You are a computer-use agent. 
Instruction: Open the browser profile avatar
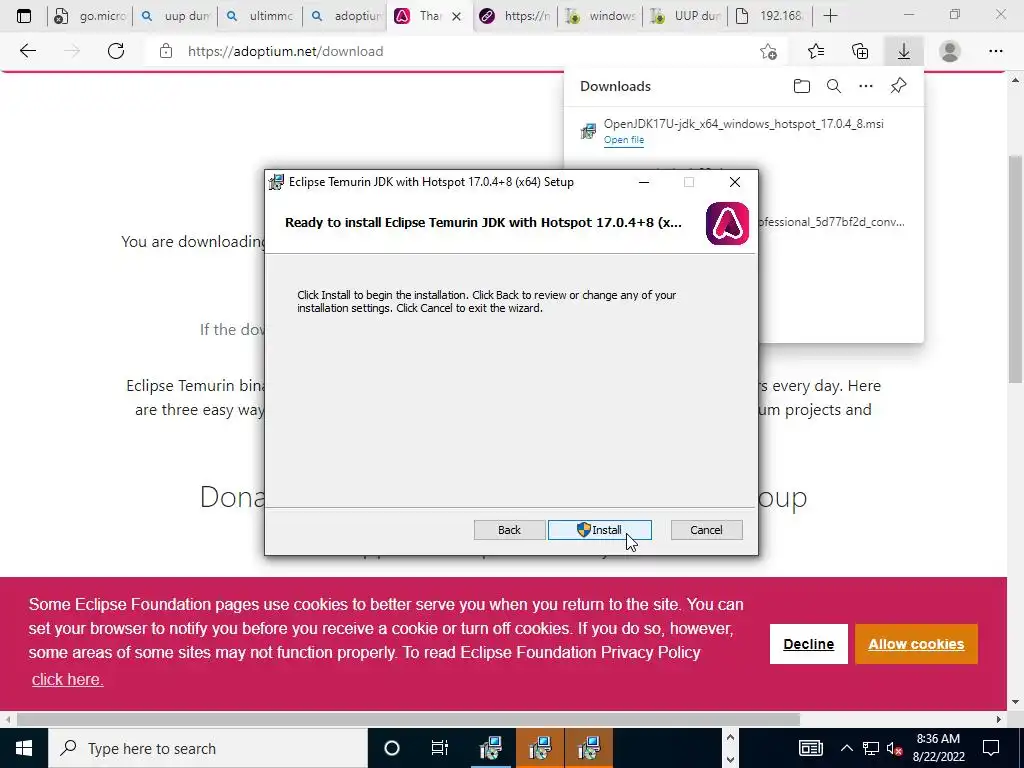(x=950, y=51)
